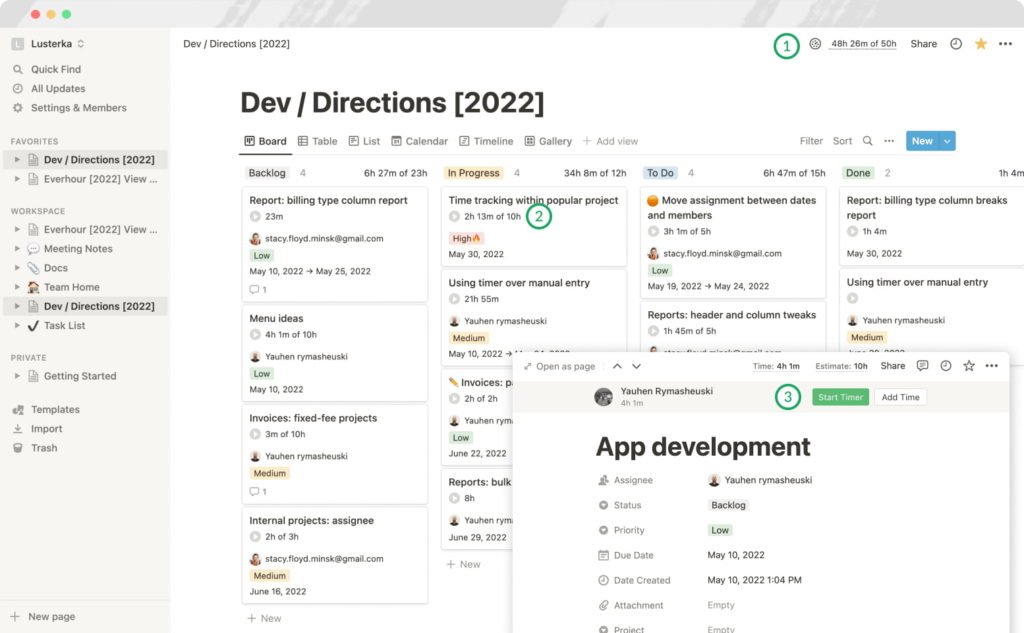
Task: Open the page options ellipsis menu
Action: pyautogui.click(x=1007, y=44)
